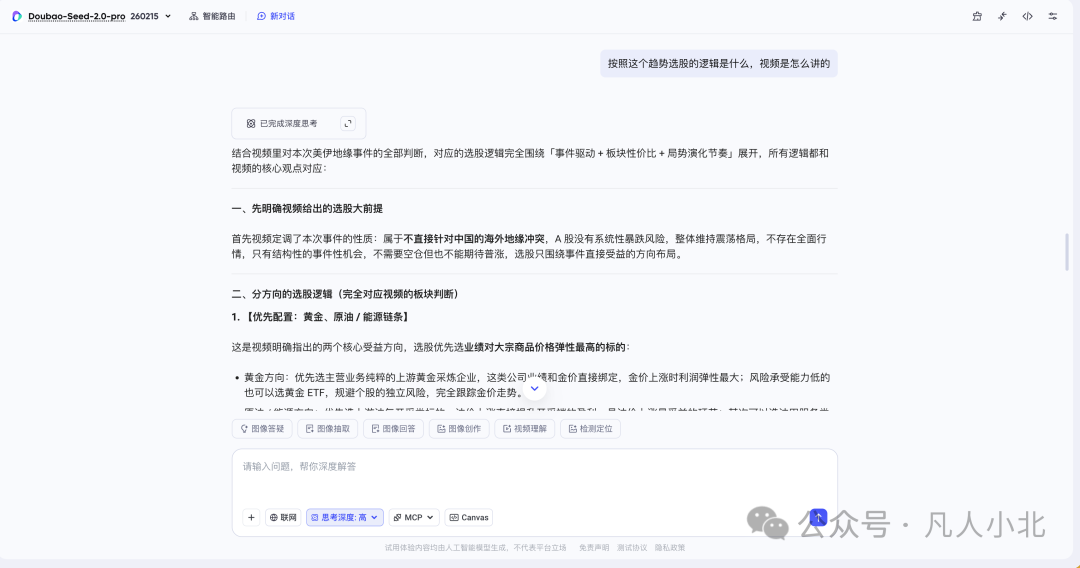Screen dimensions: 1080x568
Task: Click the user message 按照这个趋势选股的逻辑是什么
Action: tap(718, 63)
